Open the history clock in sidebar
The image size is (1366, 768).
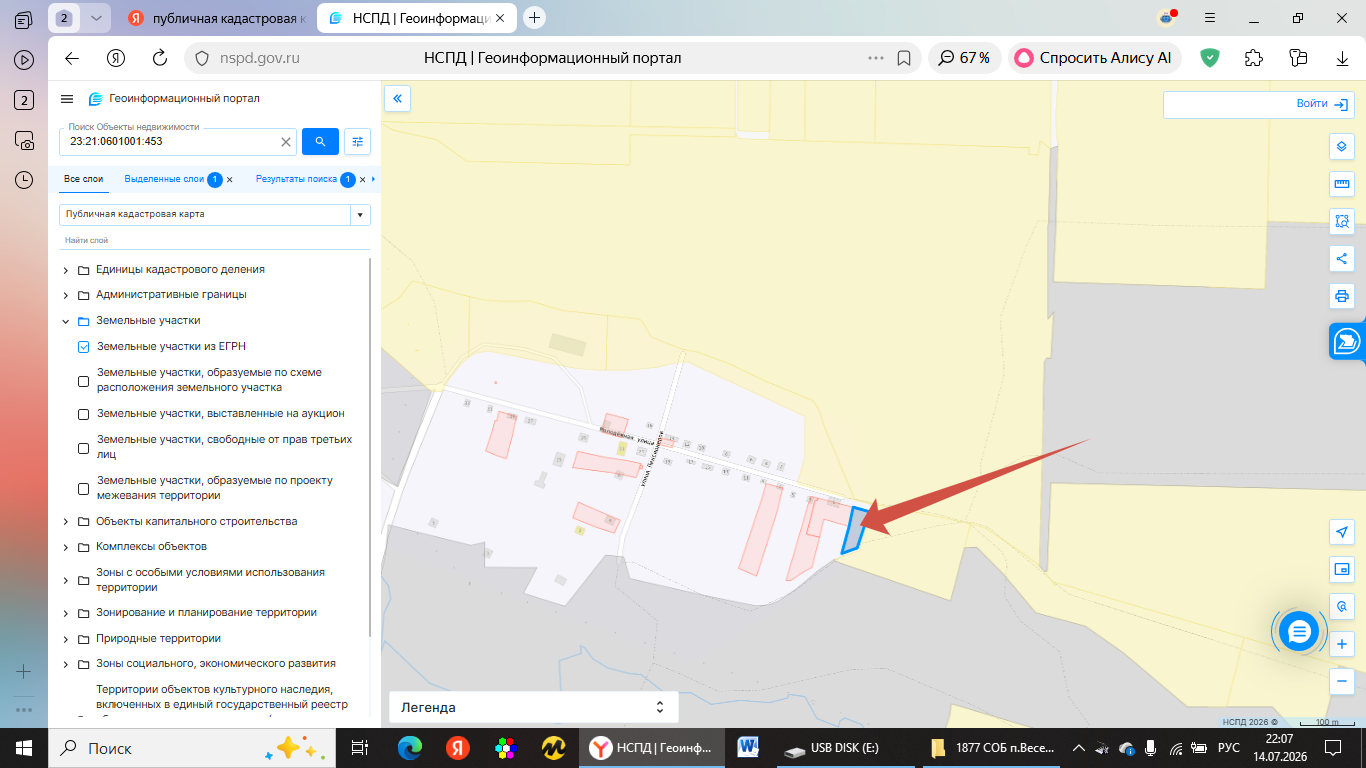pos(24,180)
